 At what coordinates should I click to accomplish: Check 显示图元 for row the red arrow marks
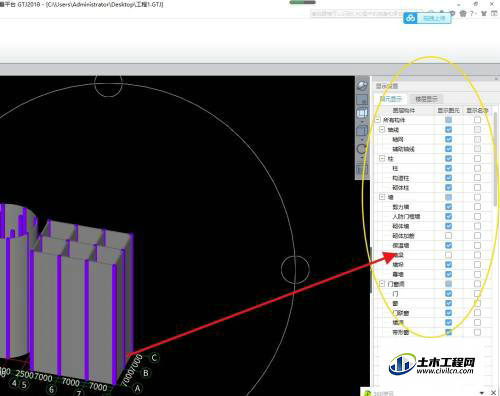[x=448, y=255]
